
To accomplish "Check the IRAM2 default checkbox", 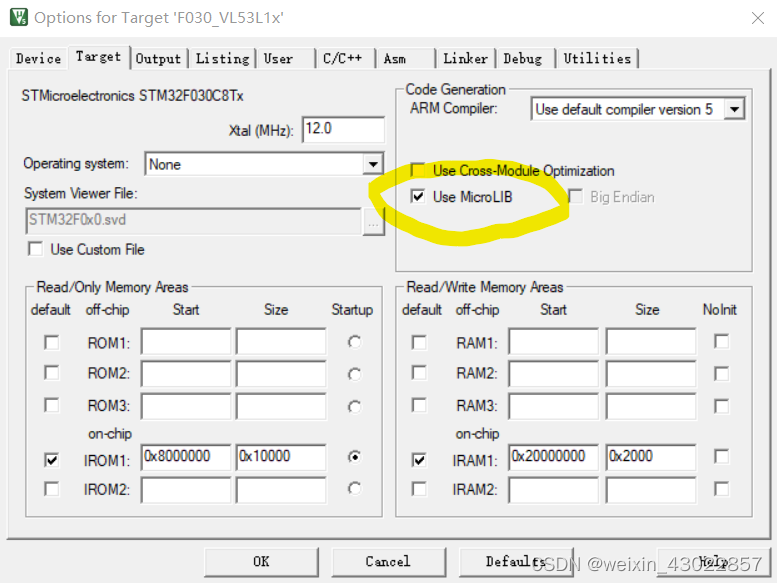I will coord(419,489).
